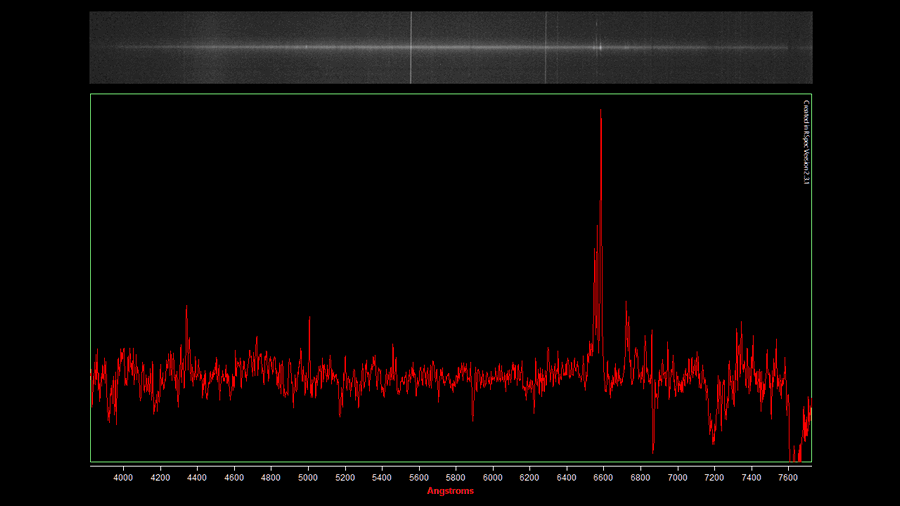Screen dimensions: 900x506
Task: Click the 4000 tick label on axis
Action: 123,477
